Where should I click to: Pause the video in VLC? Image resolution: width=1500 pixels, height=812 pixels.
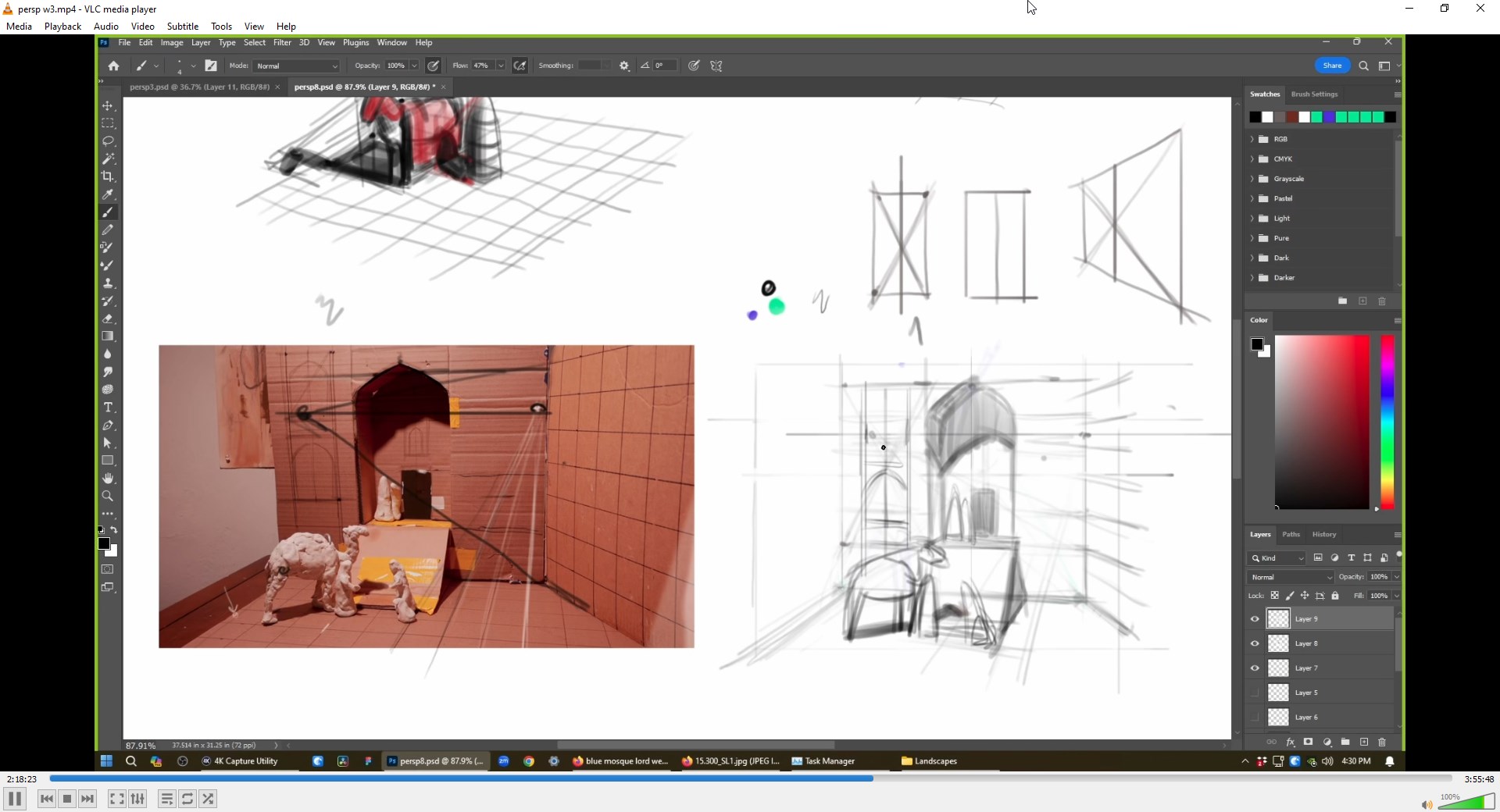coord(15,799)
